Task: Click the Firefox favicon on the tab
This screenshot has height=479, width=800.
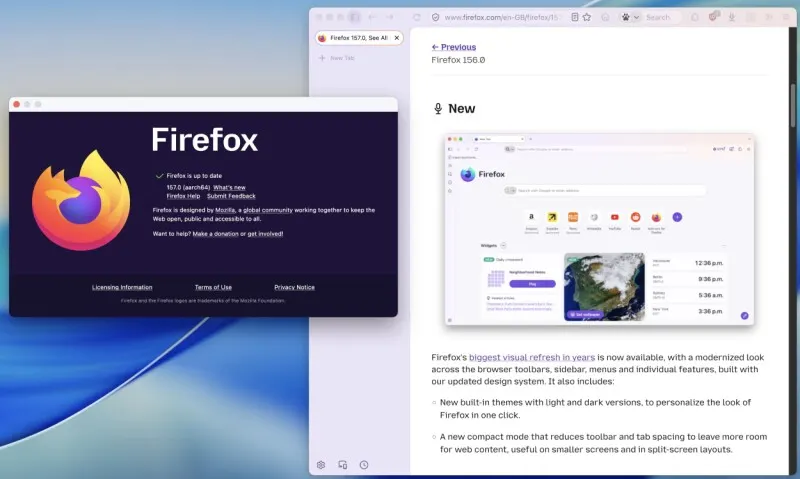Action: (x=322, y=38)
